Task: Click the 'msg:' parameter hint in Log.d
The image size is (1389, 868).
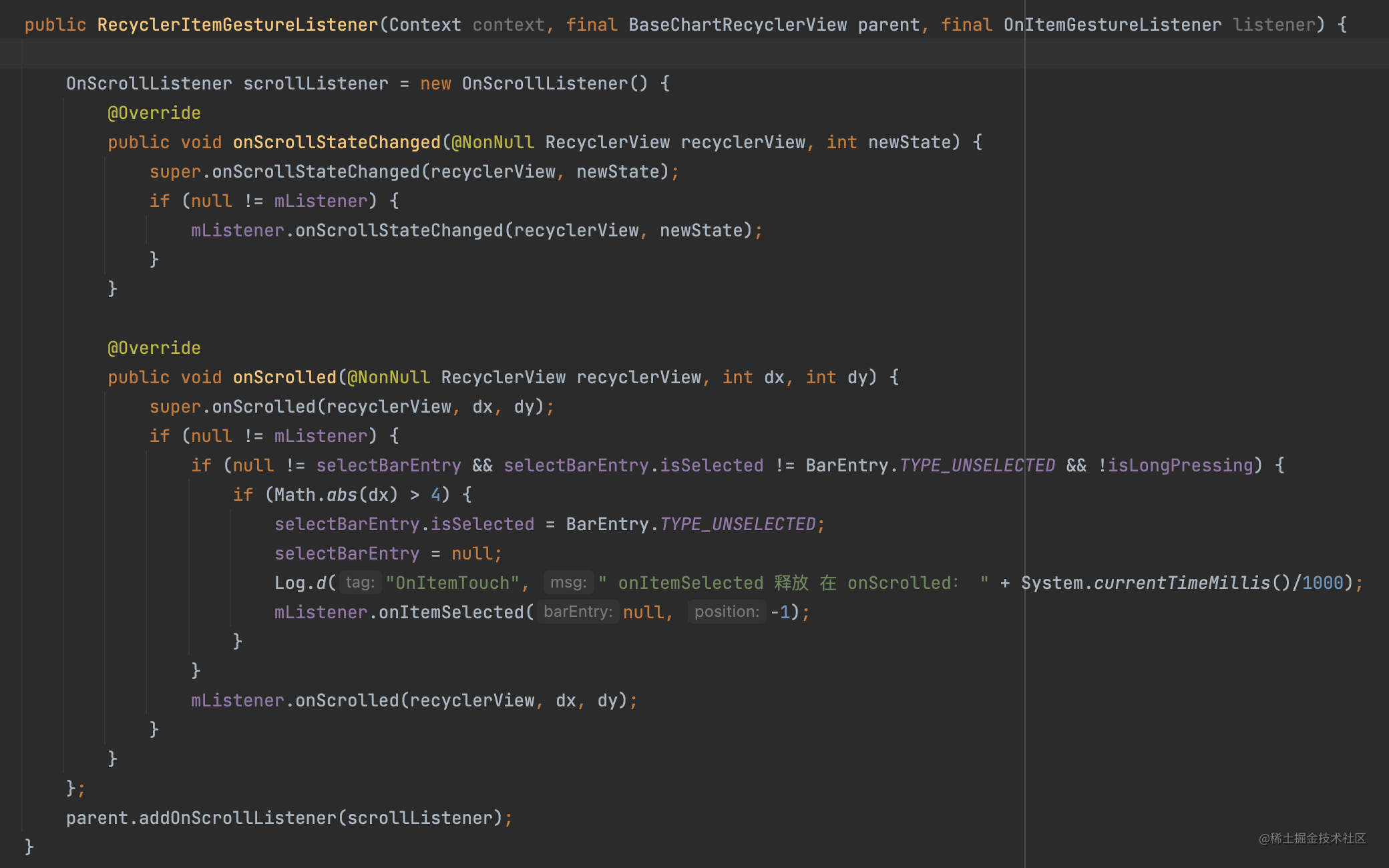Action: [568, 583]
